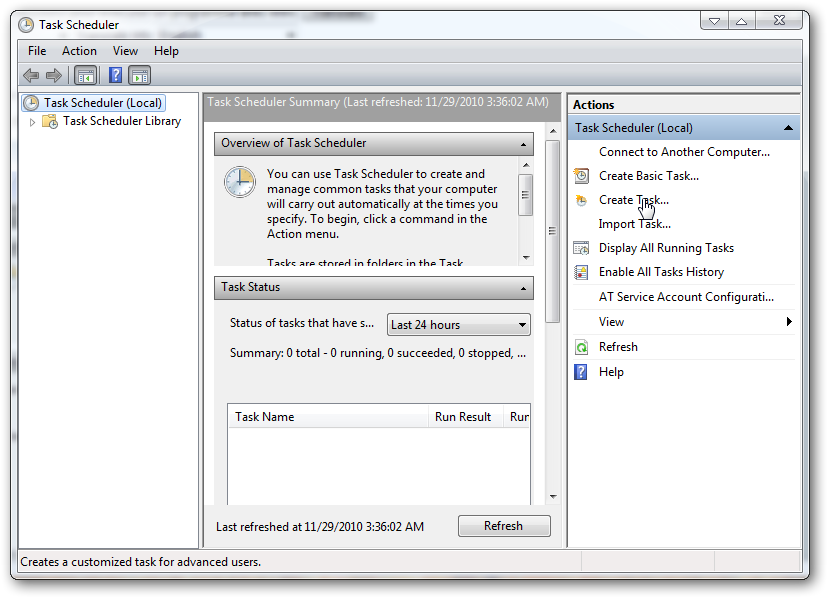828x598 pixels.
Task: Click Import Task action
Action: (x=634, y=224)
